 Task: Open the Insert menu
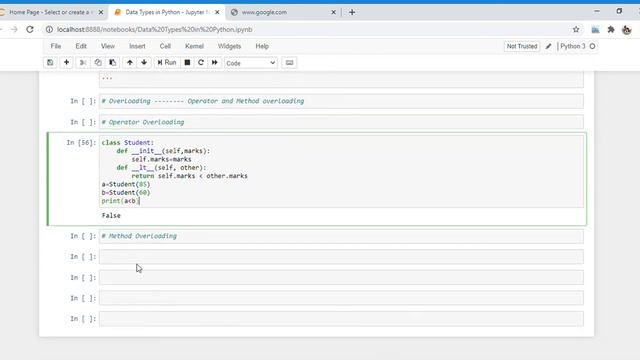[x=137, y=47]
